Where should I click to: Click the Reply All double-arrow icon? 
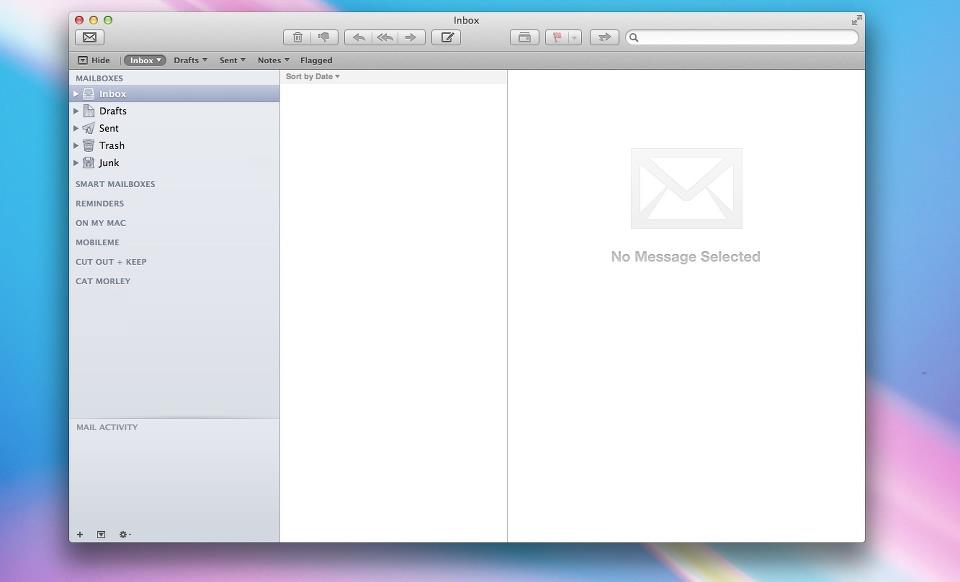click(x=385, y=37)
